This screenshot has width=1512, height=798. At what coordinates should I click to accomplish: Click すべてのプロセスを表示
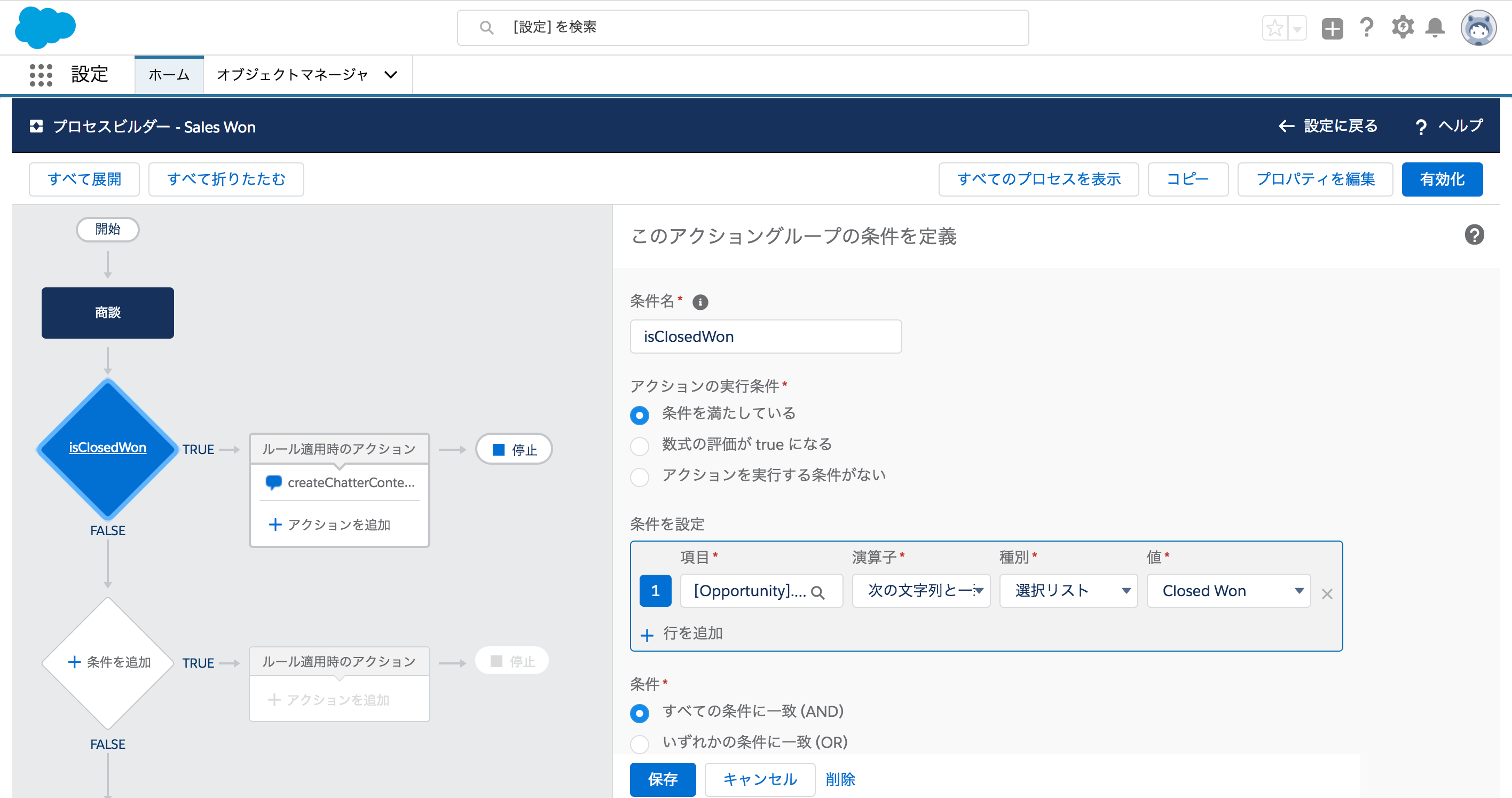click(1038, 179)
